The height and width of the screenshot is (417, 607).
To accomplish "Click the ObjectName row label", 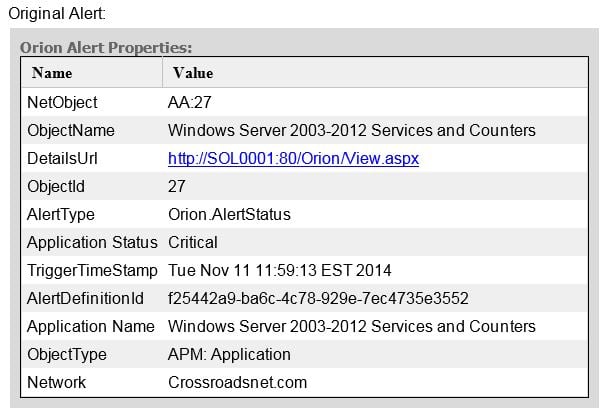I will pos(71,131).
